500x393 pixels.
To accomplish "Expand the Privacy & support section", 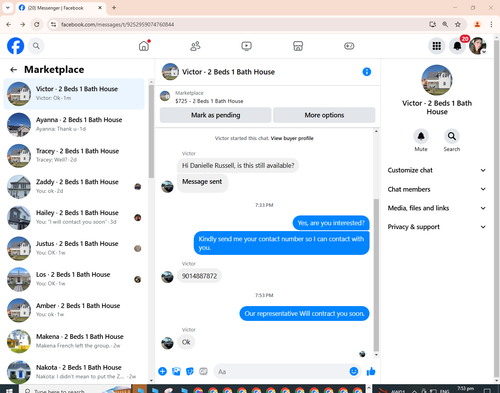I will tap(437, 227).
